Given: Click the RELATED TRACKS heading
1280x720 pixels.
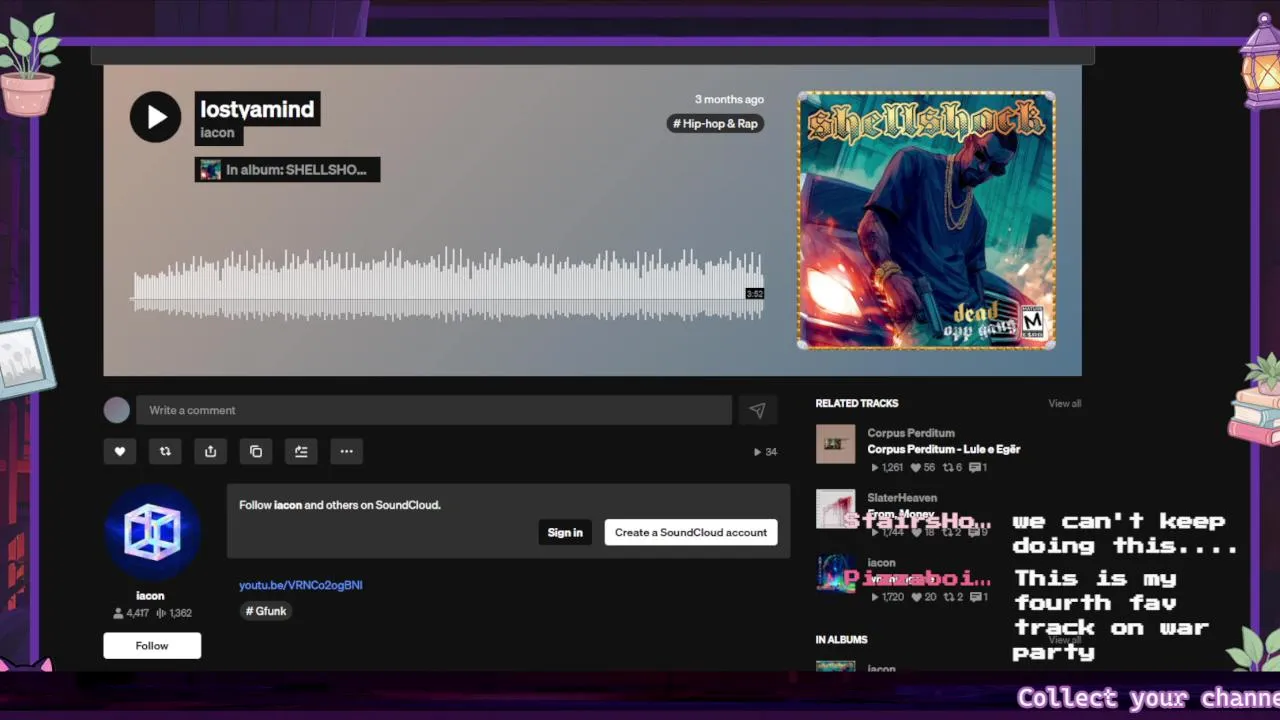Looking at the screenshot, I should (x=857, y=403).
